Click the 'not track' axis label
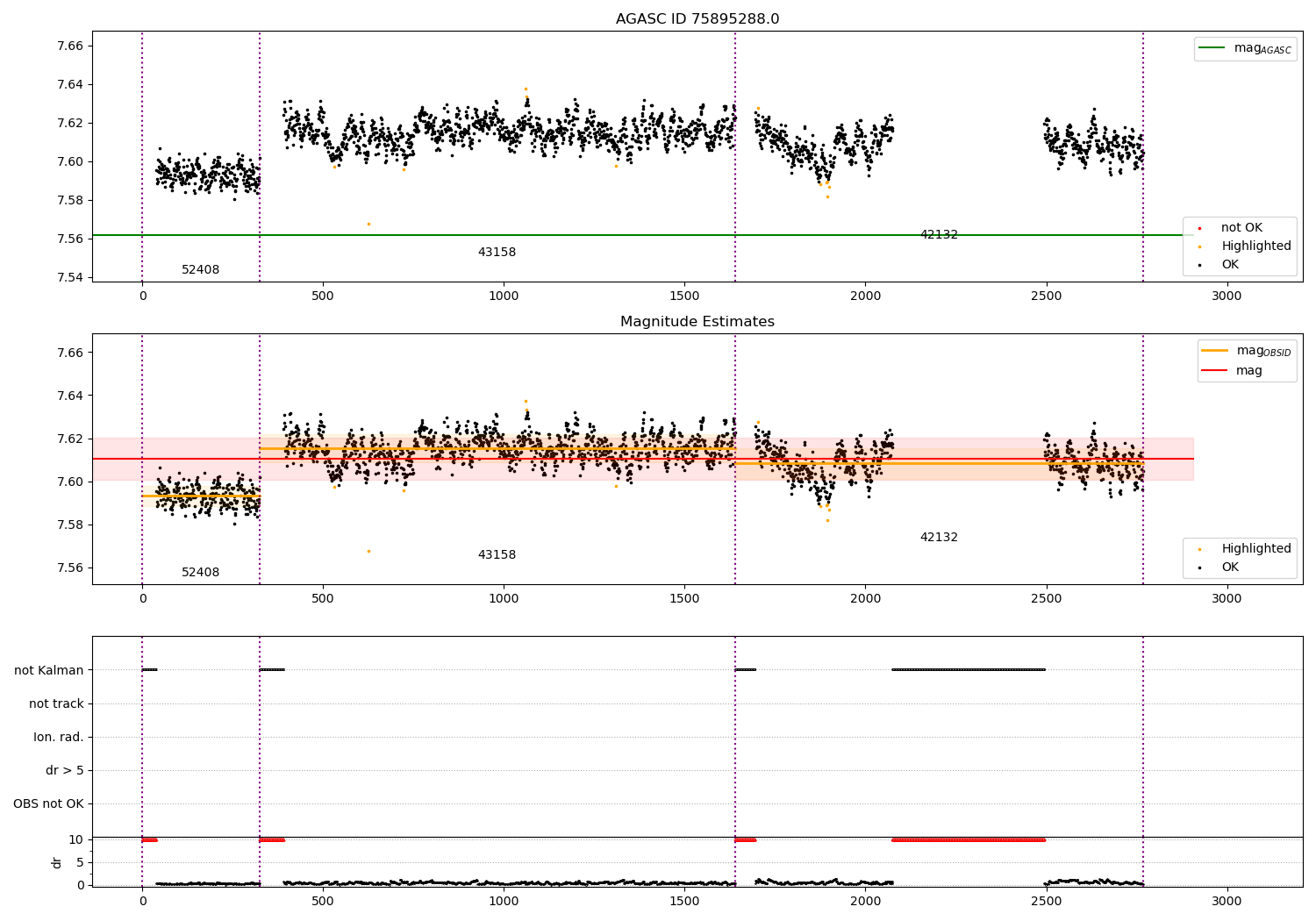Screen dimensions: 1316x921 56,703
